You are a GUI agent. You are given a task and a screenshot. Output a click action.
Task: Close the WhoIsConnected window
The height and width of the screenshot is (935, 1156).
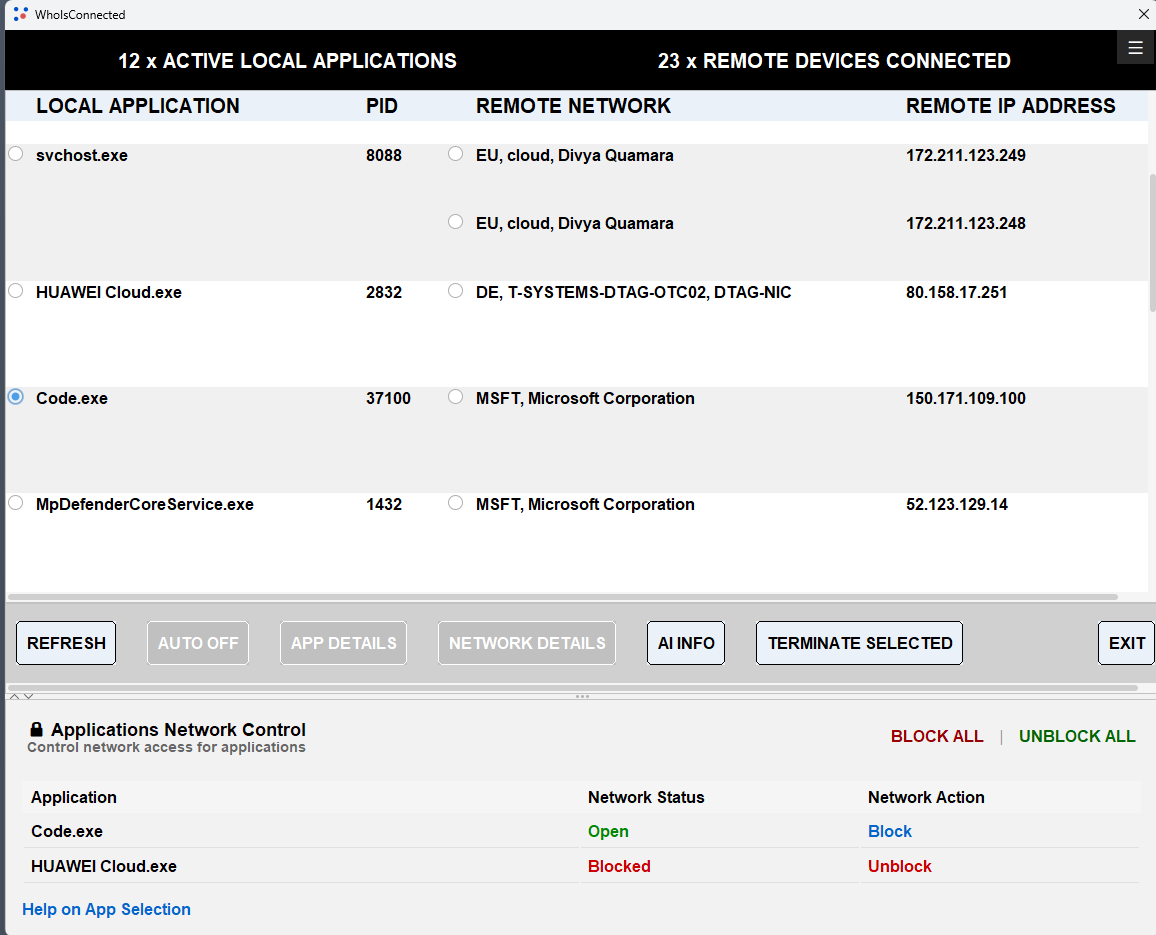(x=1143, y=14)
